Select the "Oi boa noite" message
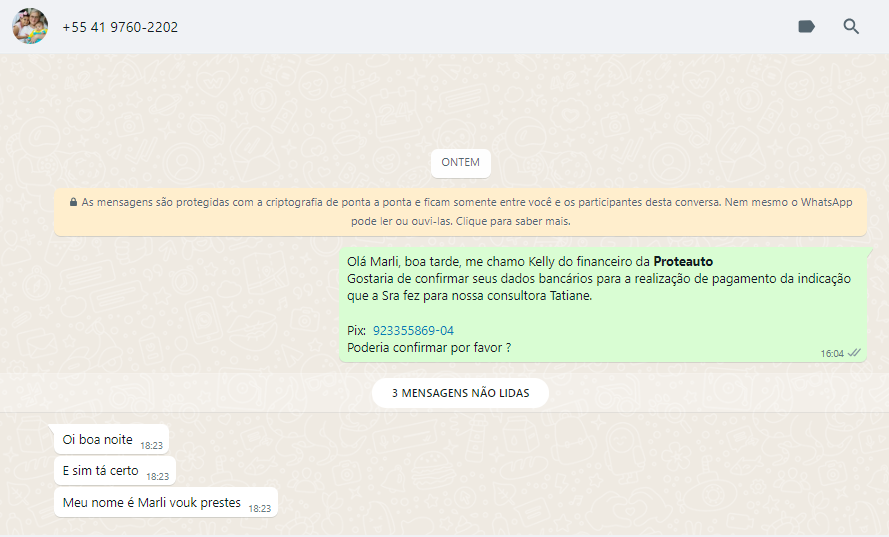 point(98,440)
